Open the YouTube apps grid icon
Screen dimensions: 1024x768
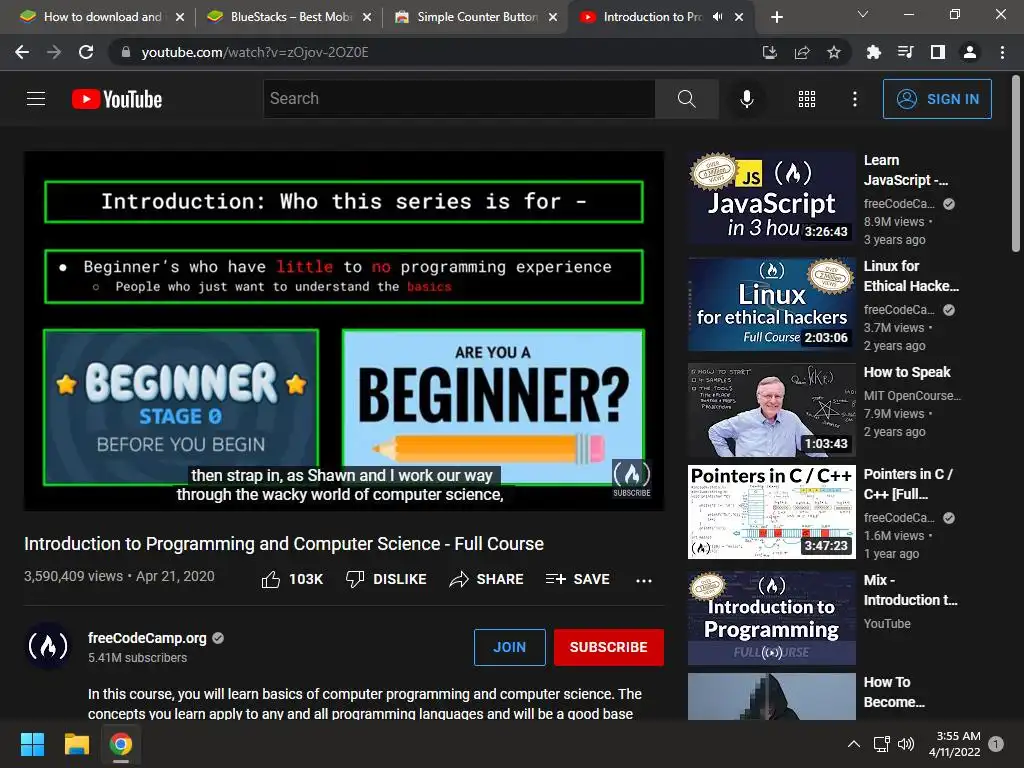[x=807, y=99]
